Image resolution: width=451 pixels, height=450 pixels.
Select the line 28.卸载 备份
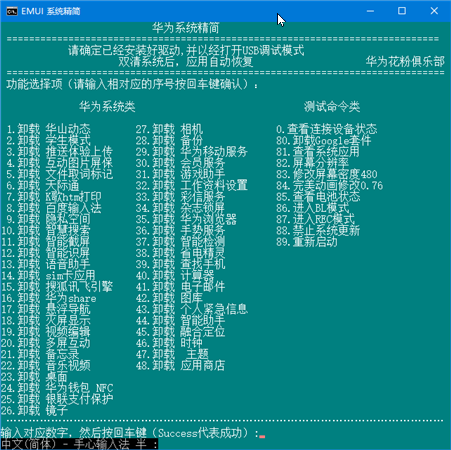[169, 140]
